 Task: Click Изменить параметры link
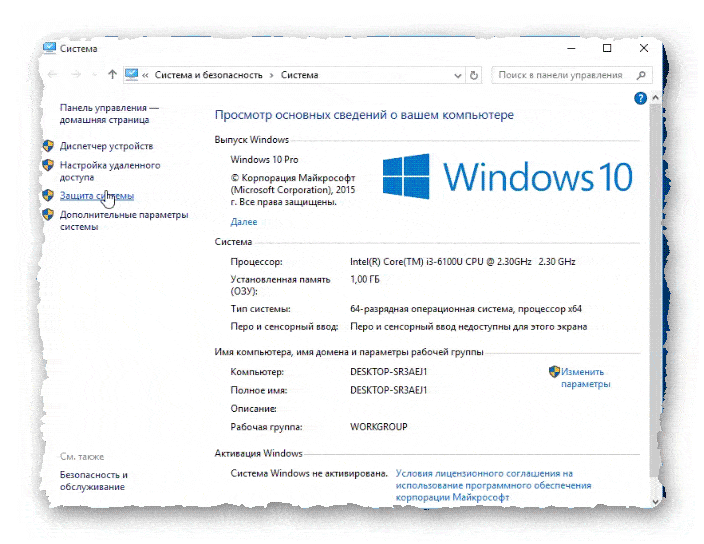click(585, 378)
